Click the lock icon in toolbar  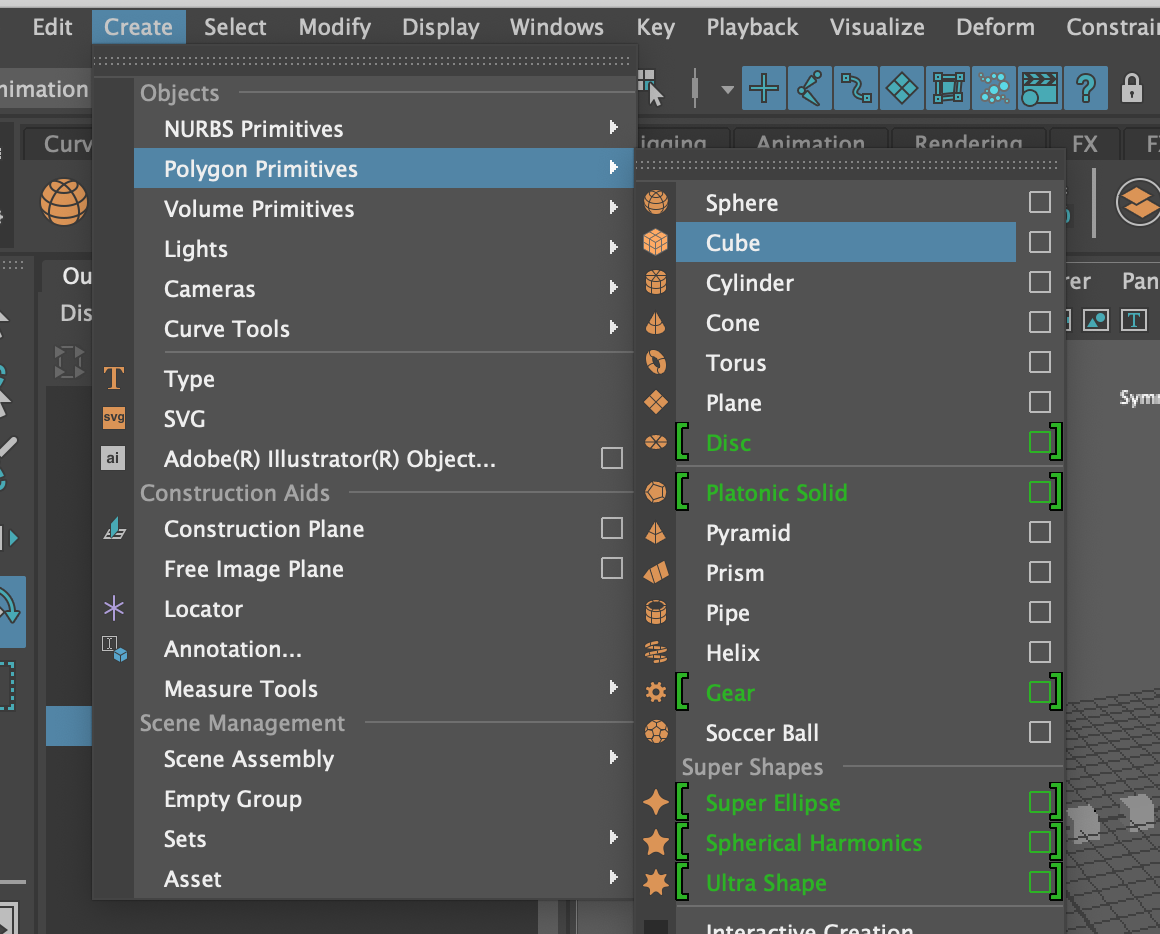coord(1131,89)
